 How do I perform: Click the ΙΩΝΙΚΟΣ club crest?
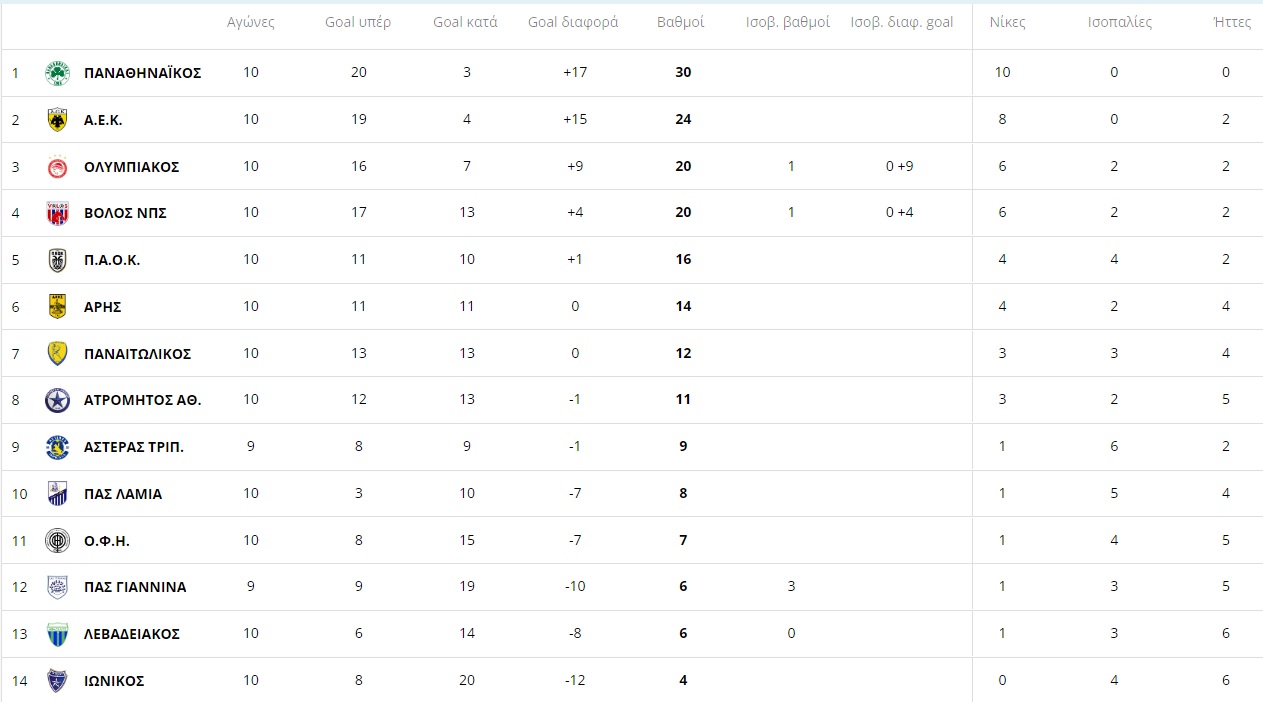(58, 681)
